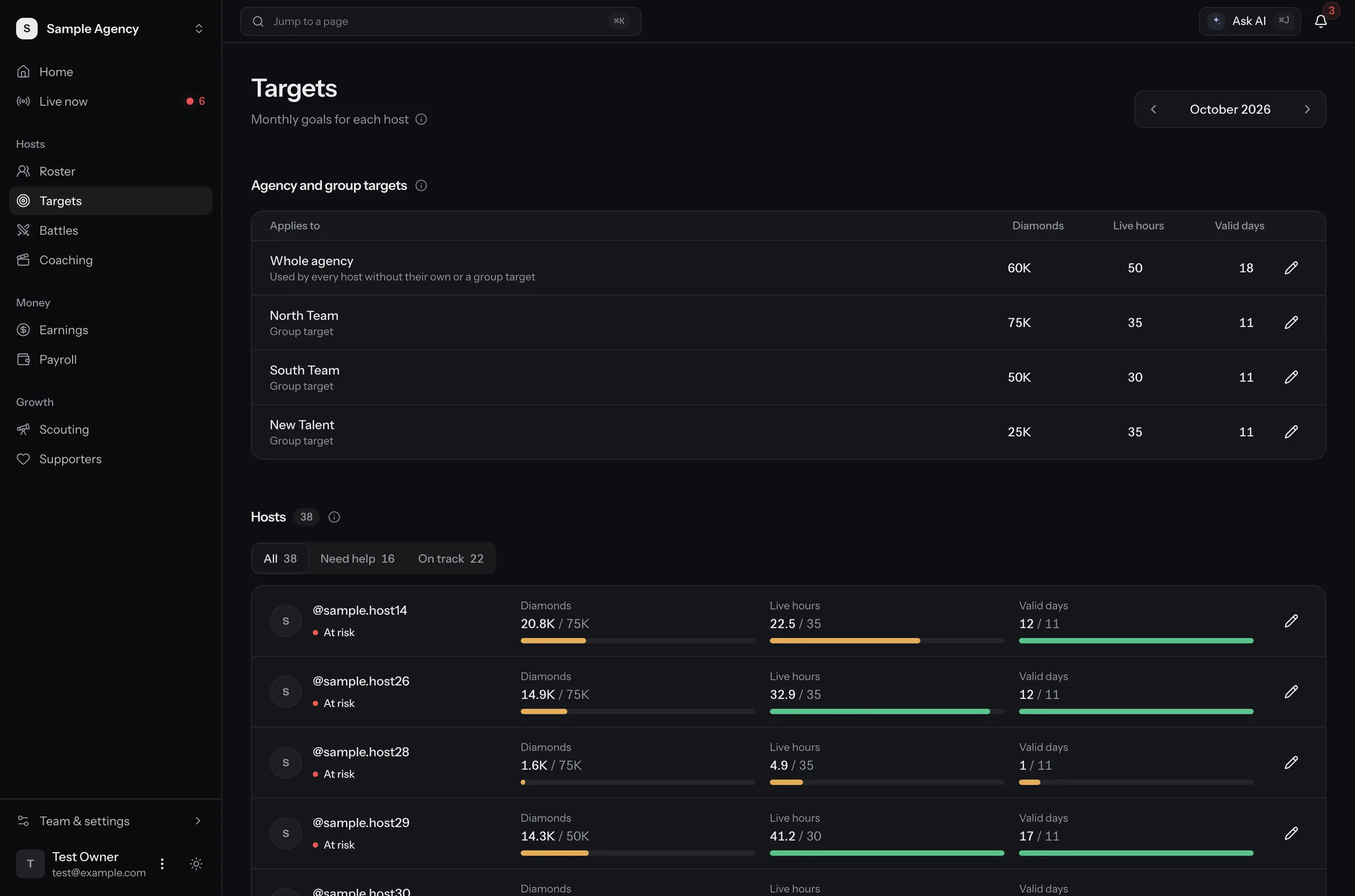Open the notifications bell
Screen dimensions: 1355x896
(x=1320, y=21)
